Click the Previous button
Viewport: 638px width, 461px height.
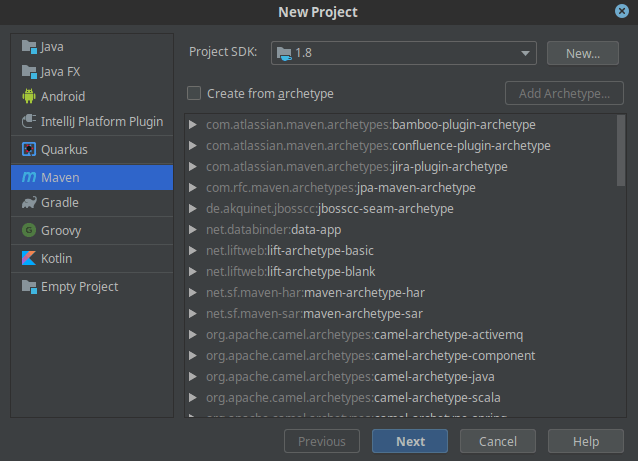[x=322, y=441]
